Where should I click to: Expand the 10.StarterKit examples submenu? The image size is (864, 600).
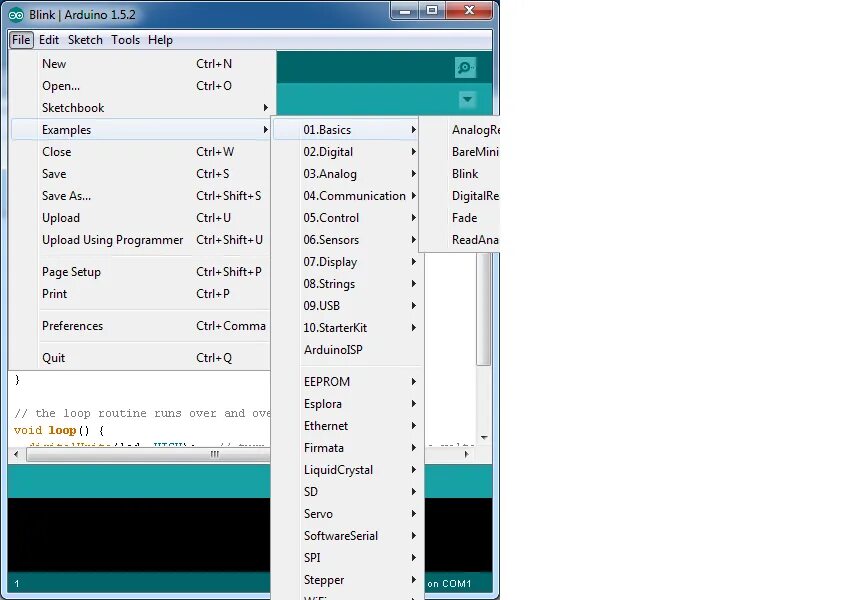[347, 328]
